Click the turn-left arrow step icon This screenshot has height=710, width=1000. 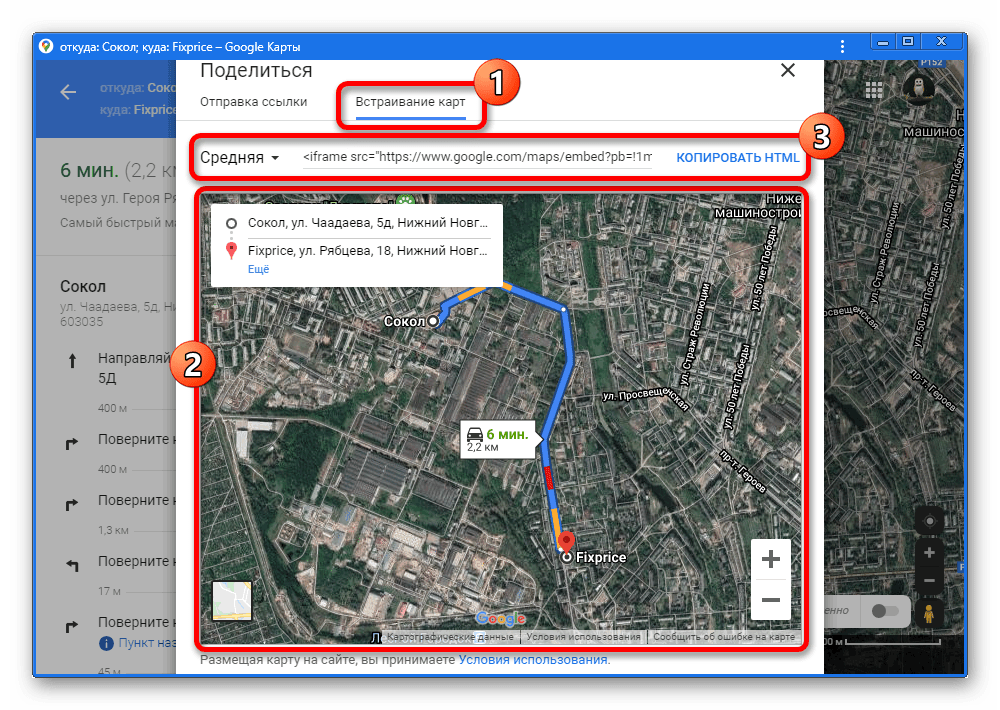72,565
